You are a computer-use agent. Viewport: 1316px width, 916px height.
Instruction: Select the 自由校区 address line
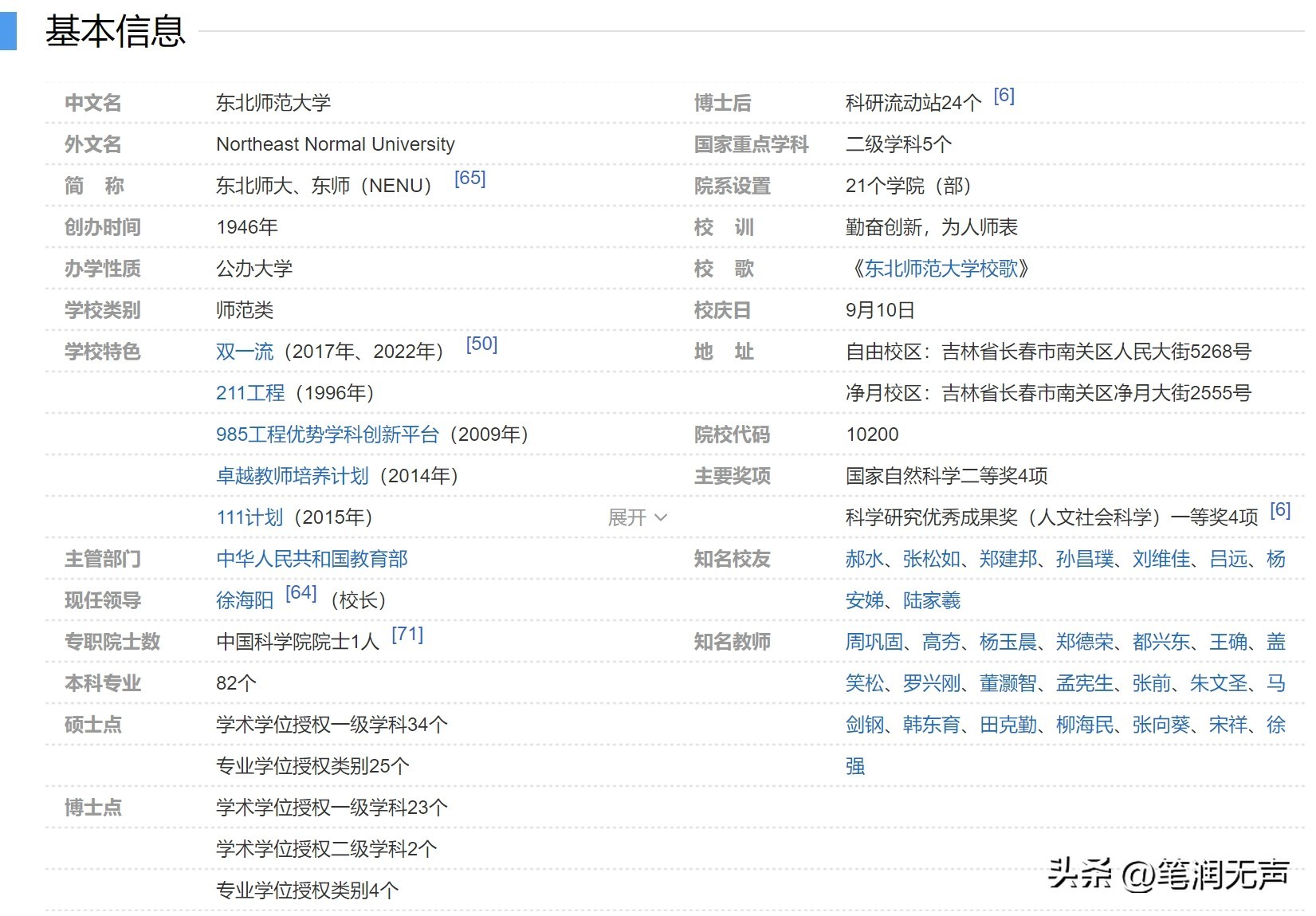coord(1048,352)
